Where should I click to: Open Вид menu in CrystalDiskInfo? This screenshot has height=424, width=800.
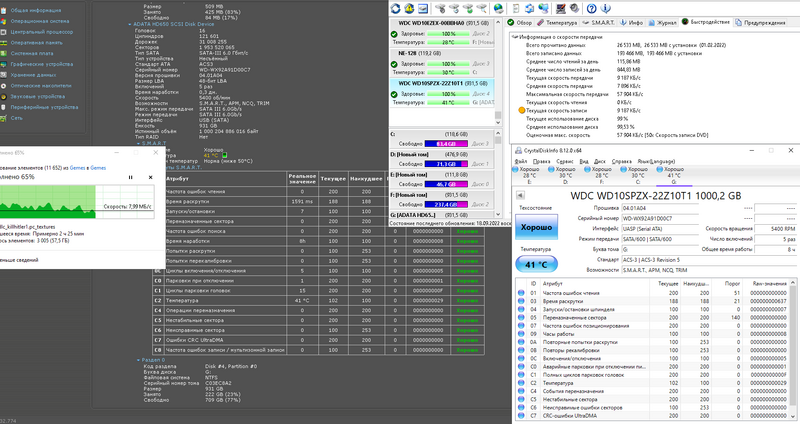point(584,161)
